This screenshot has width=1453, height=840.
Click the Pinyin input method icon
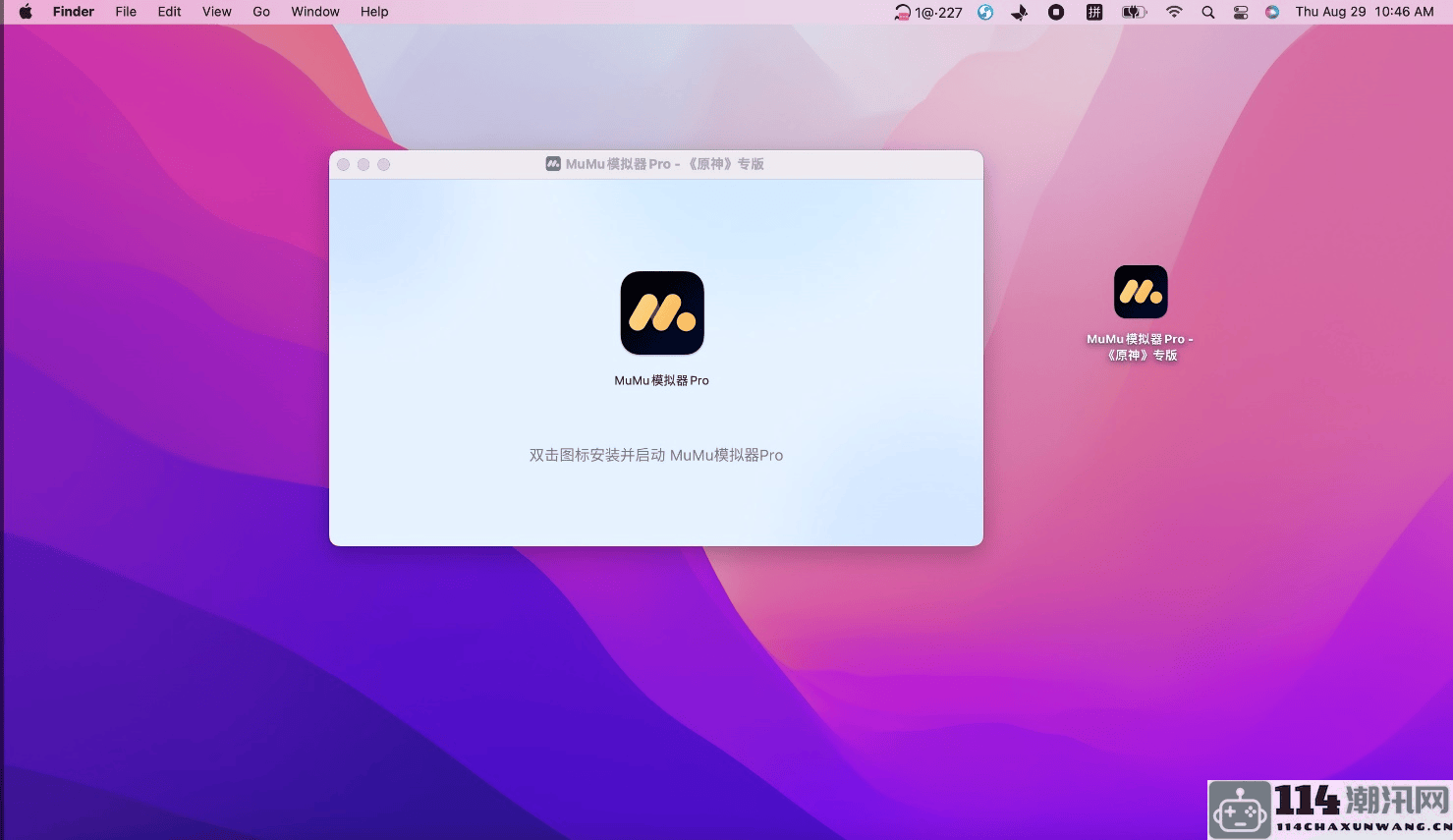(x=1094, y=12)
